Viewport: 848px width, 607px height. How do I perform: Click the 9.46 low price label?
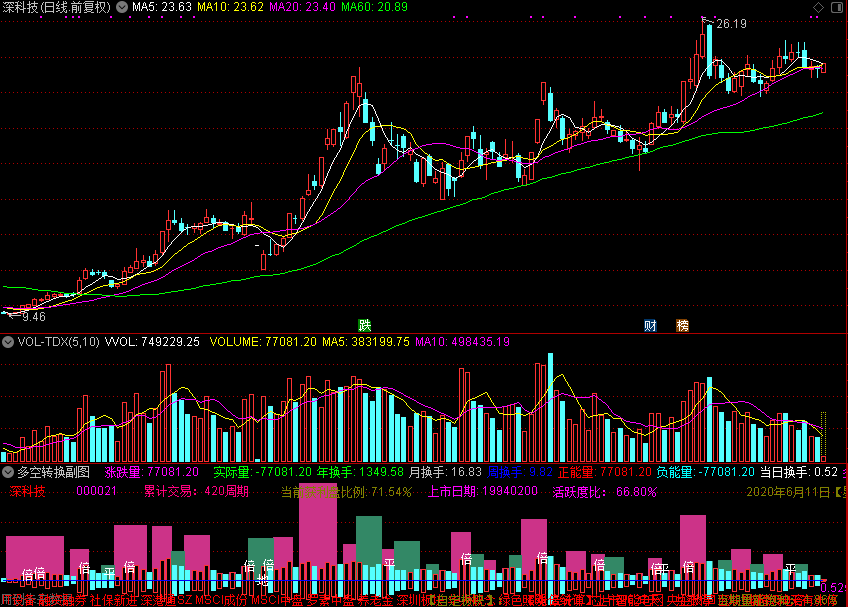[34, 317]
